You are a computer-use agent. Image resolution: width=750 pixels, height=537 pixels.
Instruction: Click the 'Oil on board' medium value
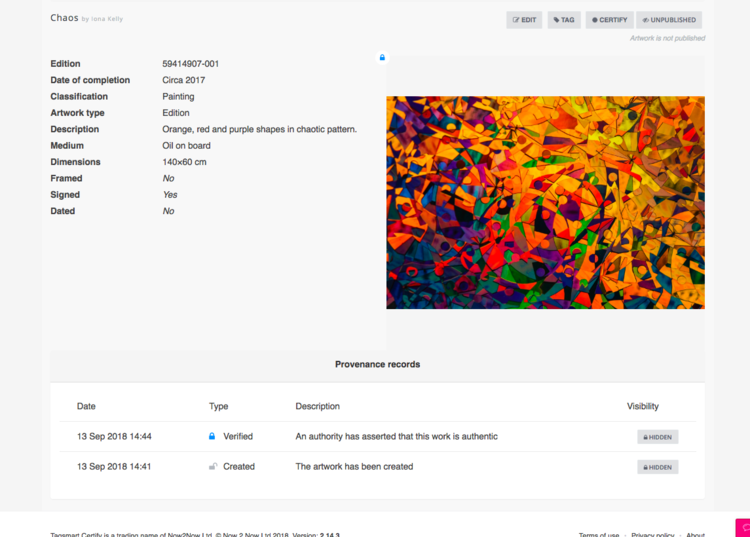point(186,145)
